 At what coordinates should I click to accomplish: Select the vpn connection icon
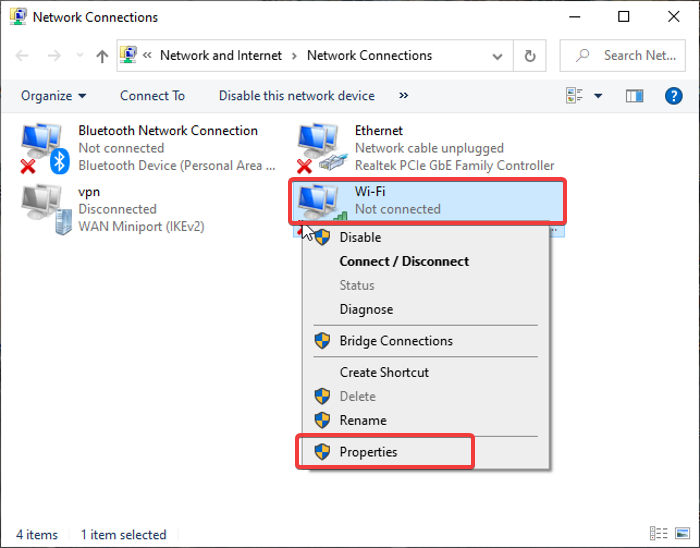[43, 207]
